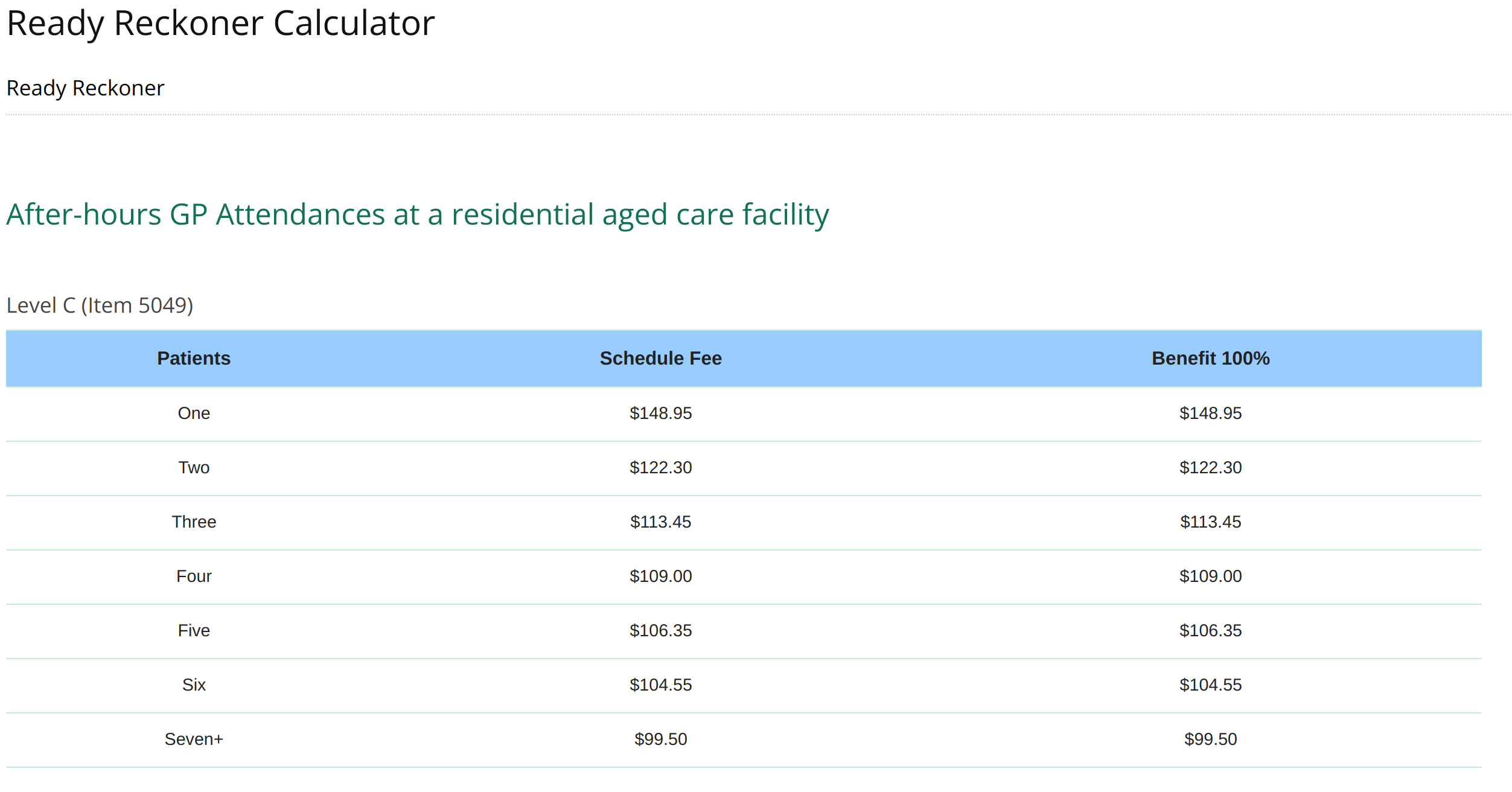Click the Schedule Fee column header

click(x=660, y=359)
